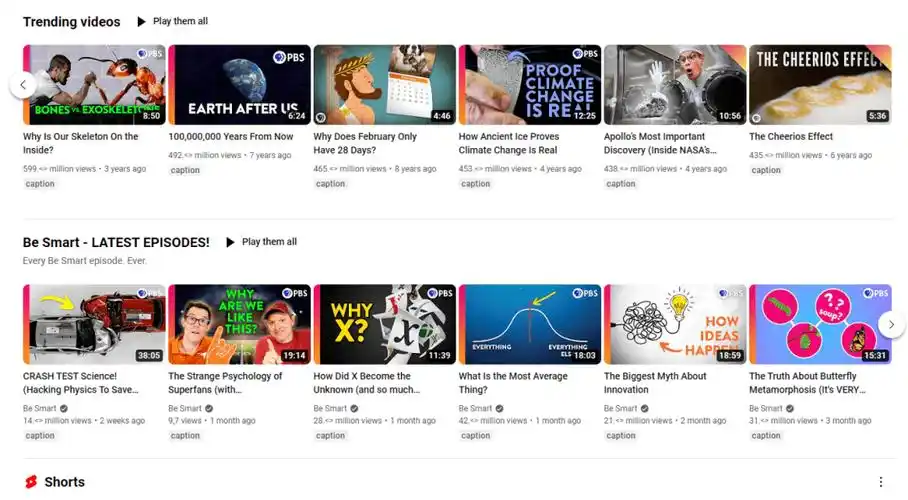Open 'Why Does February Only Have 28 Days?' title
This screenshot has width=908, height=500.
(365, 143)
